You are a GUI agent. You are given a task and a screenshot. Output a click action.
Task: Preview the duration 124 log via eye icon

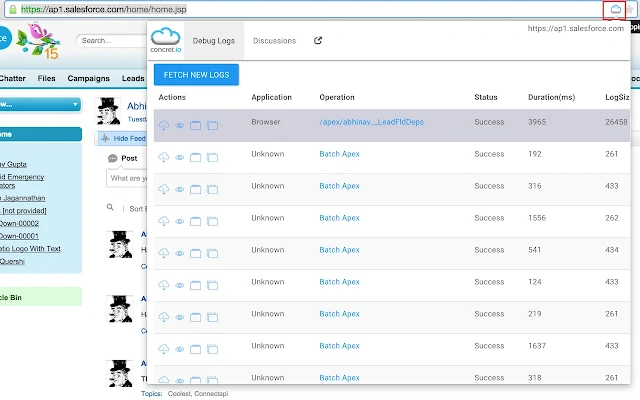click(180, 285)
